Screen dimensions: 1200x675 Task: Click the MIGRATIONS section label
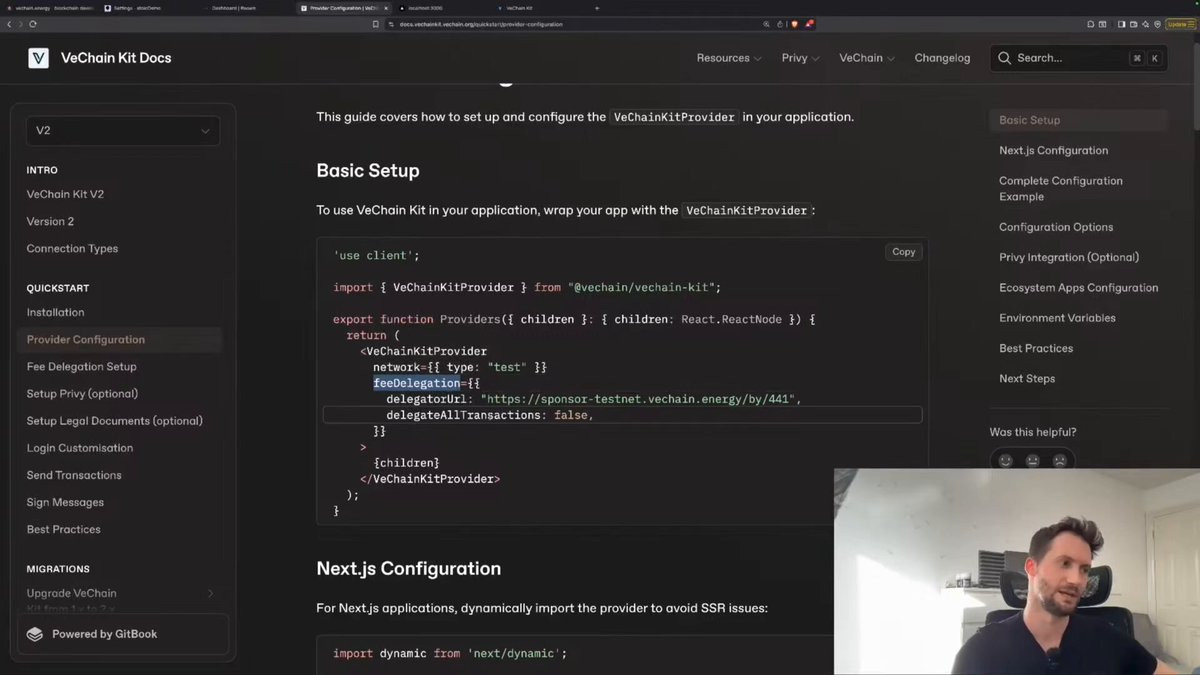tap(58, 569)
